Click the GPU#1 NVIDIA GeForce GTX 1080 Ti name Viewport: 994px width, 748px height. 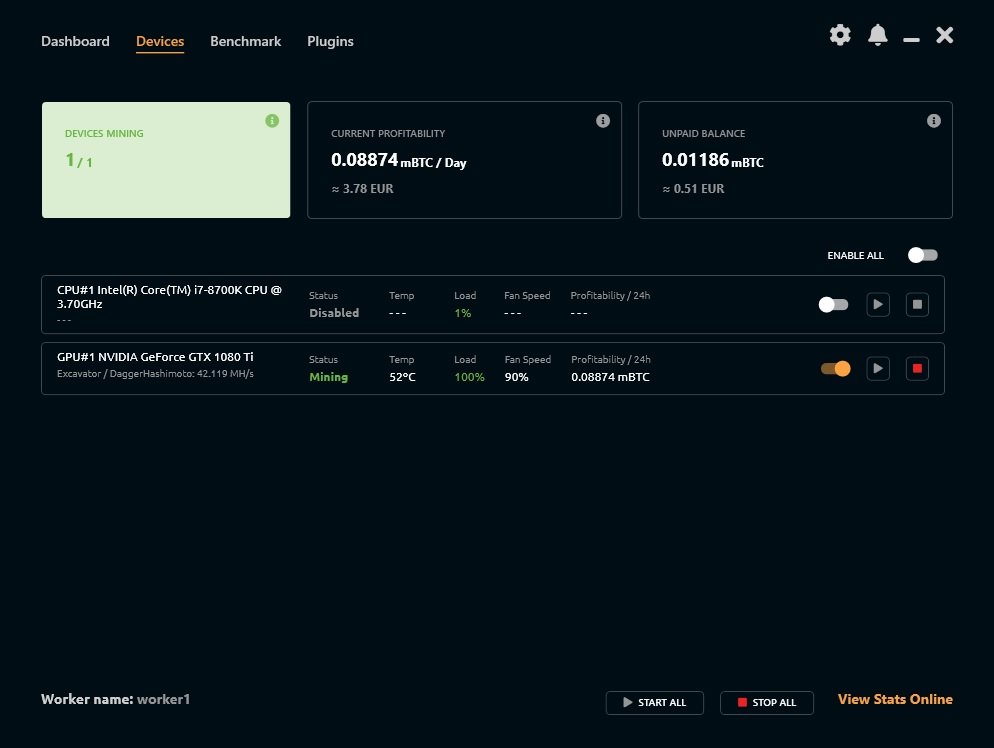coord(155,357)
